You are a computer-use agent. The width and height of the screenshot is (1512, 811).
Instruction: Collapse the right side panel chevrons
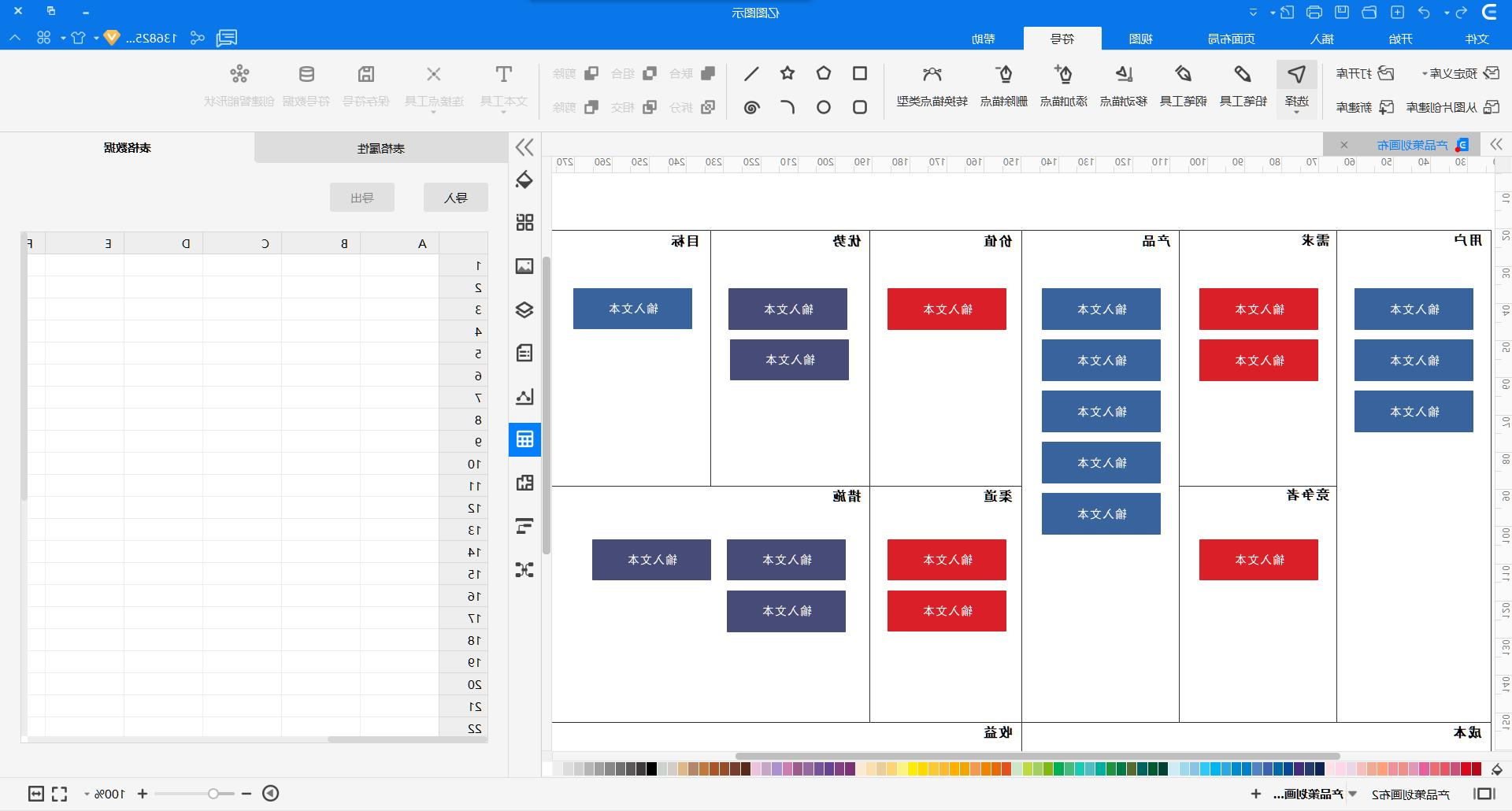click(524, 147)
